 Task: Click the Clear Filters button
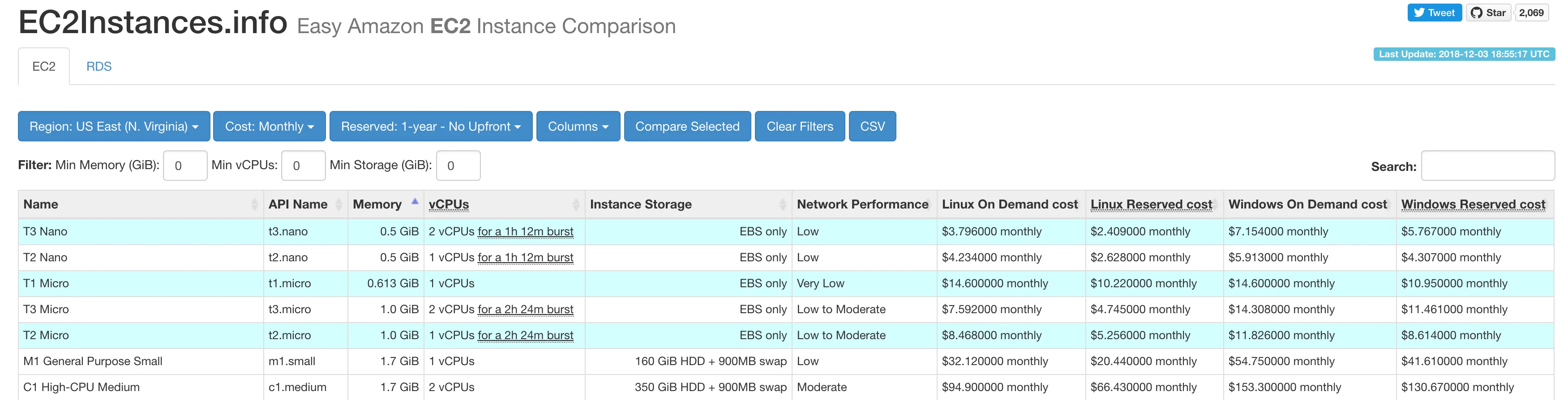click(x=799, y=127)
